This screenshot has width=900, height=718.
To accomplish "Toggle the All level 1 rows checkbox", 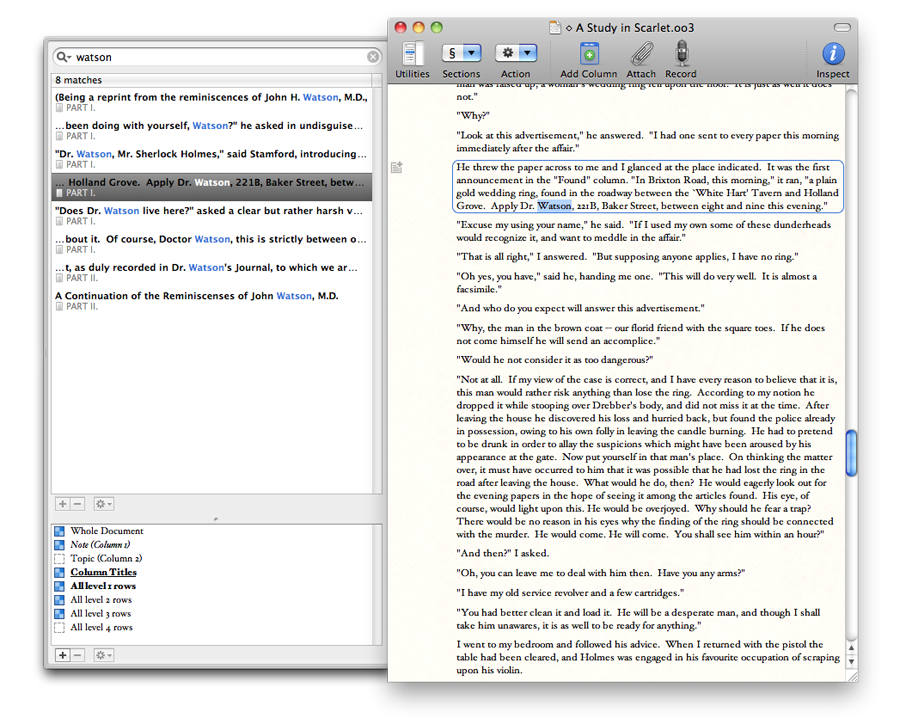I will 59,586.
